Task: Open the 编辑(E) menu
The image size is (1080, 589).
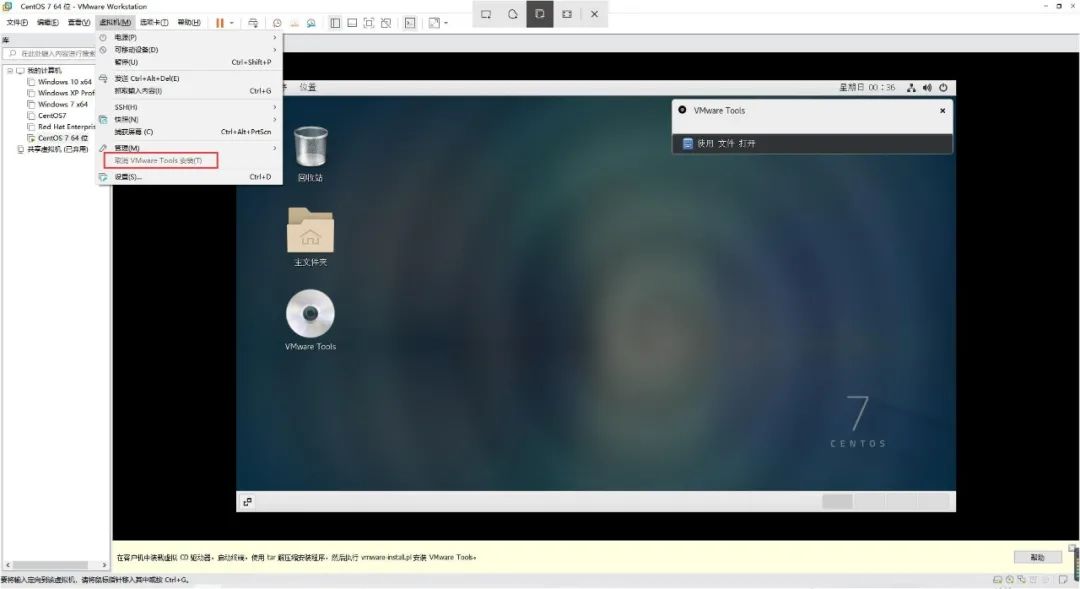Action: click(48, 23)
